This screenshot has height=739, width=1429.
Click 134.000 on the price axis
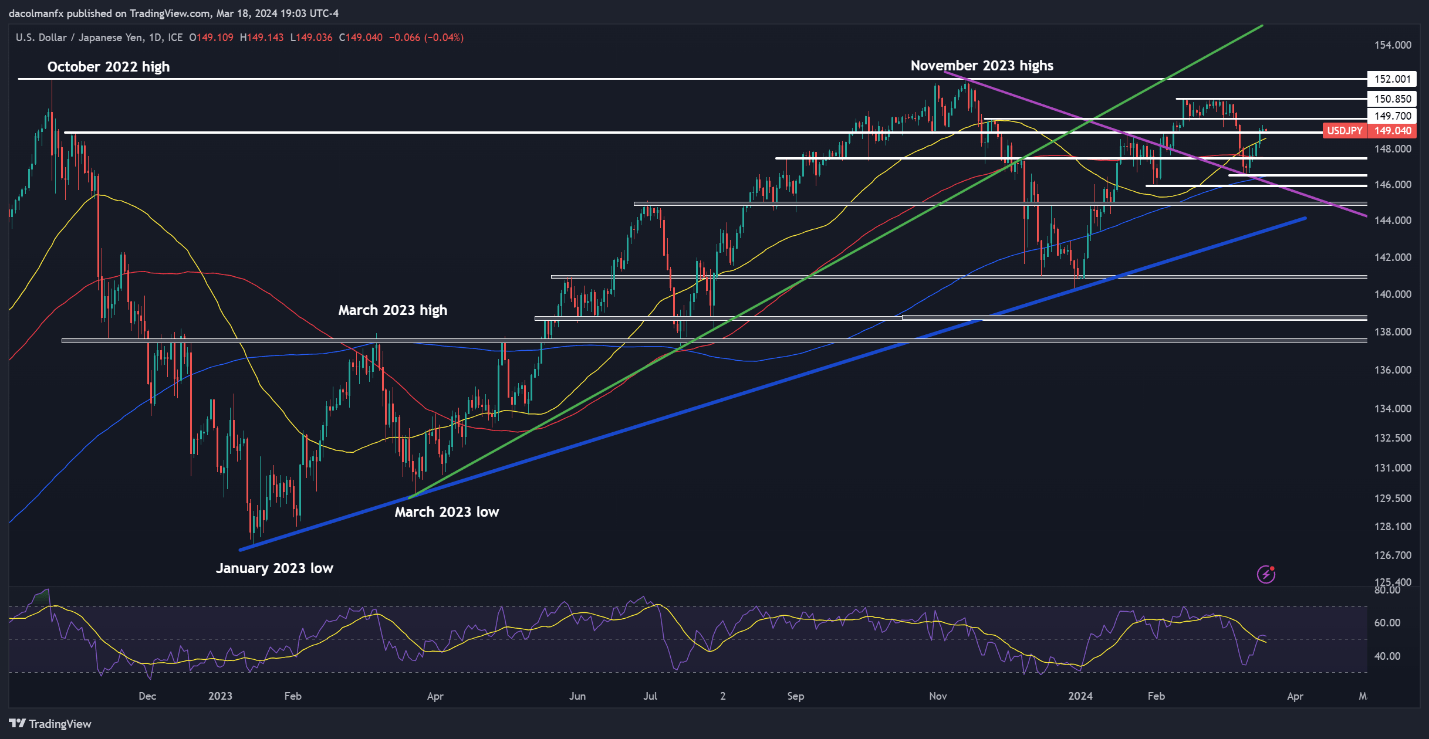coord(1391,409)
